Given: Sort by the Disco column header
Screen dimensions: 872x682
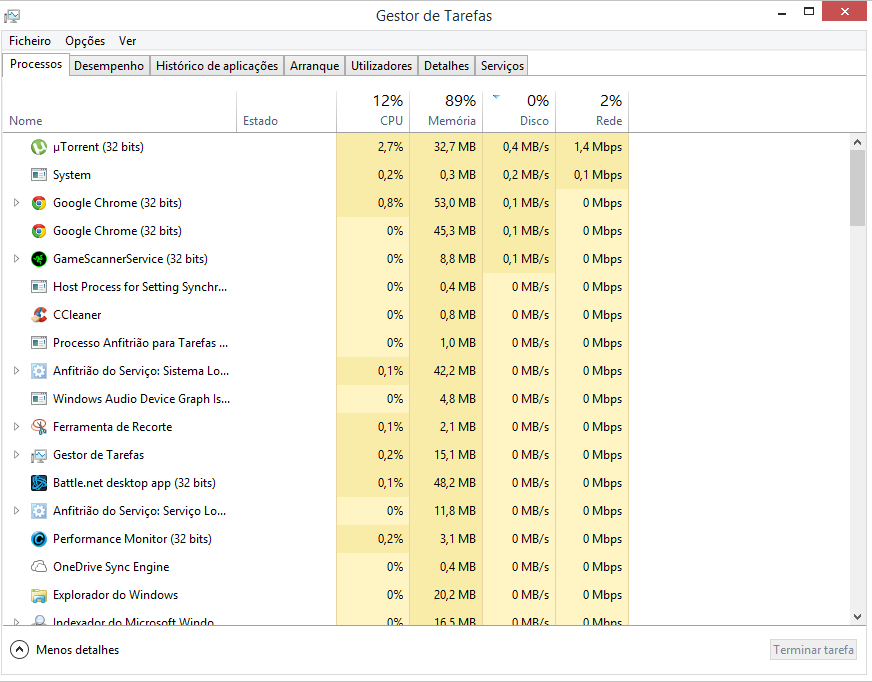Looking at the screenshot, I should tap(519, 111).
